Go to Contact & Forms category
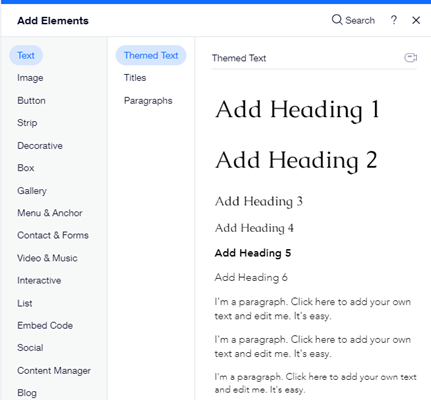Screen dimensions: 431x400 [x=53, y=235]
